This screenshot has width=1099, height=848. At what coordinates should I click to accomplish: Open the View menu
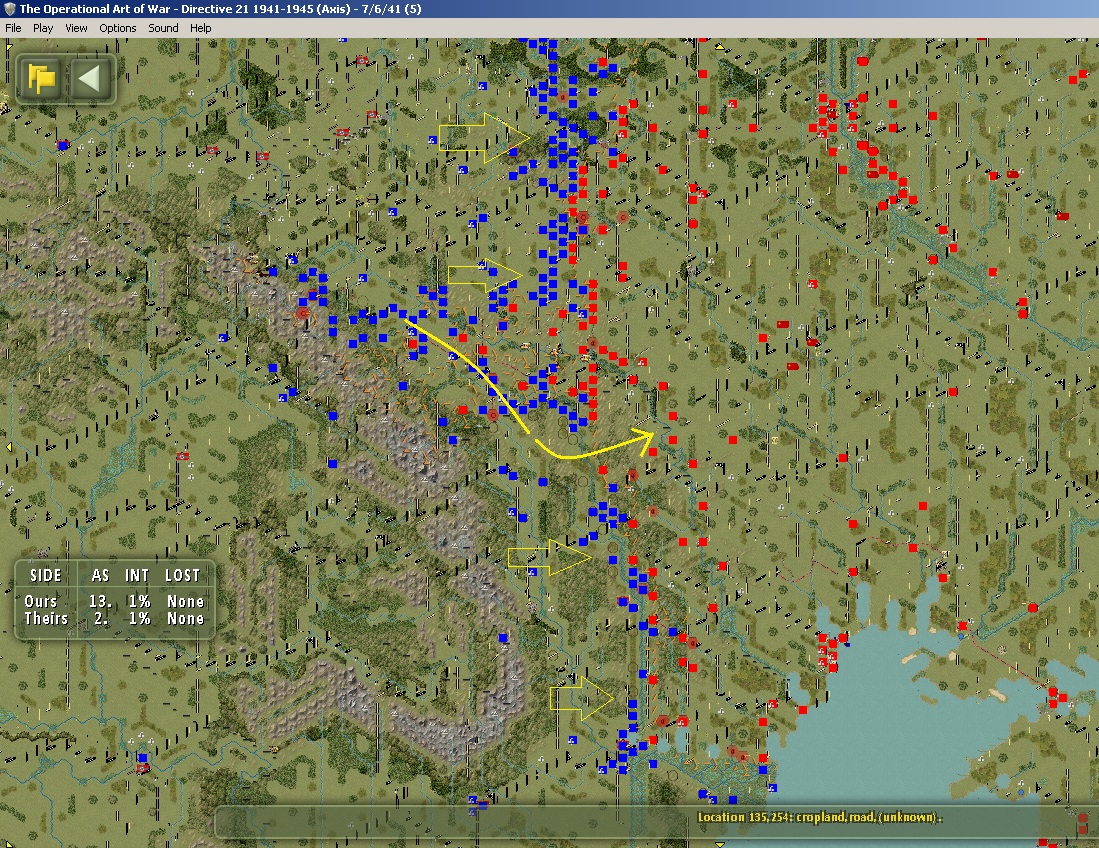[76, 28]
